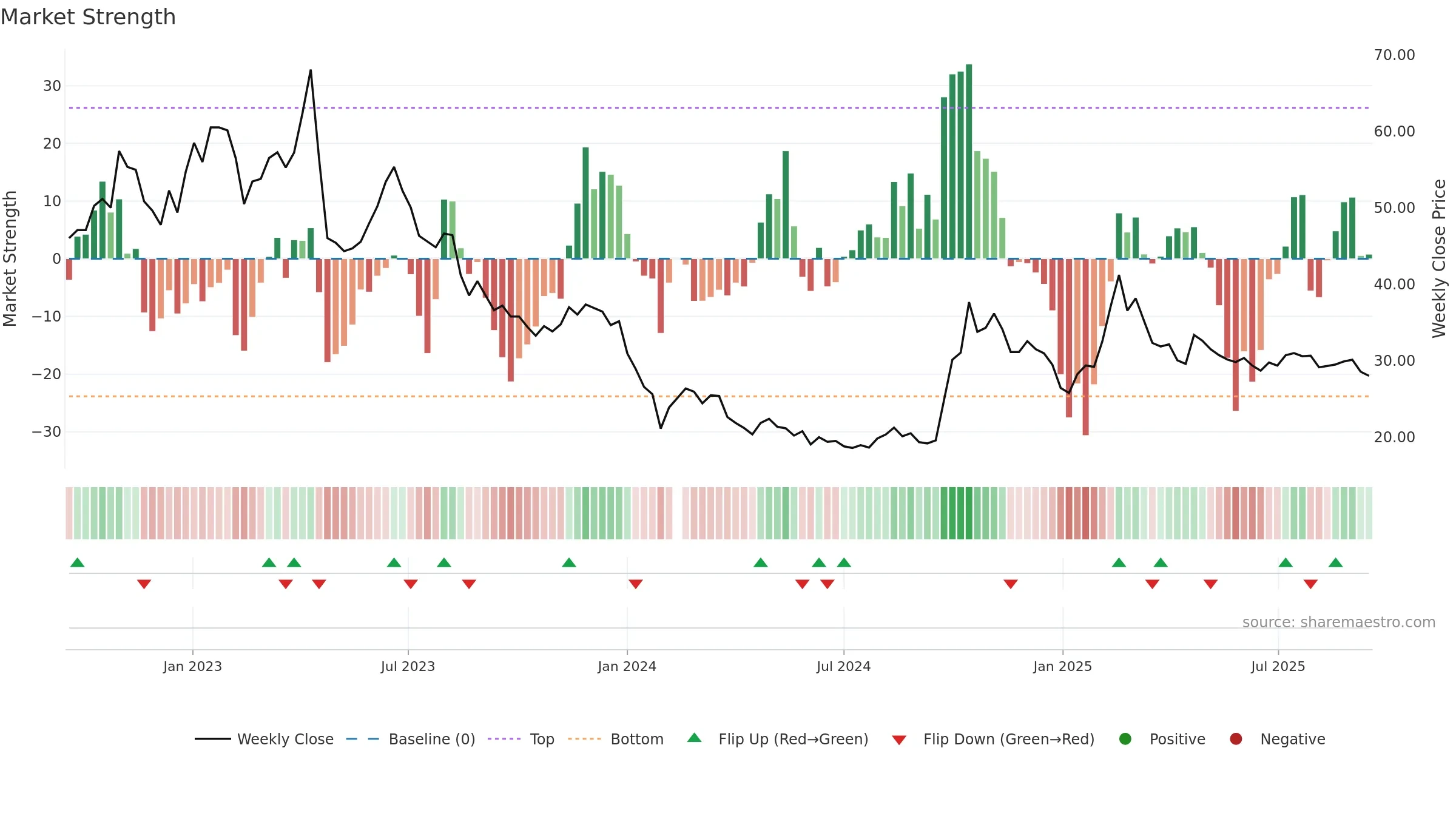
Task: Click the last red flip-down marker after Jul 2025
Action: pyautogui.click(x=1310, y=584)
